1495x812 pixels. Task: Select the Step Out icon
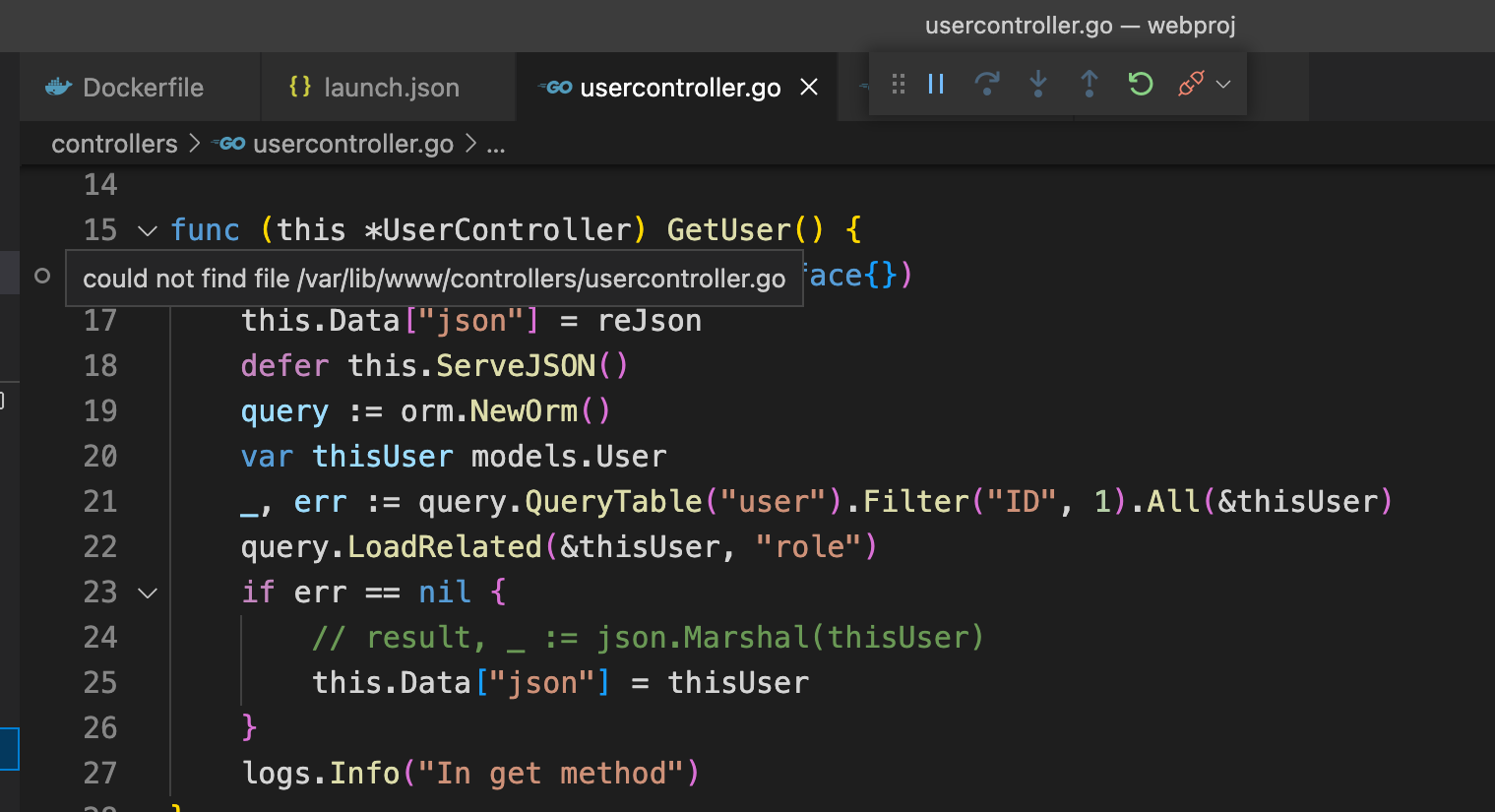1089,84
